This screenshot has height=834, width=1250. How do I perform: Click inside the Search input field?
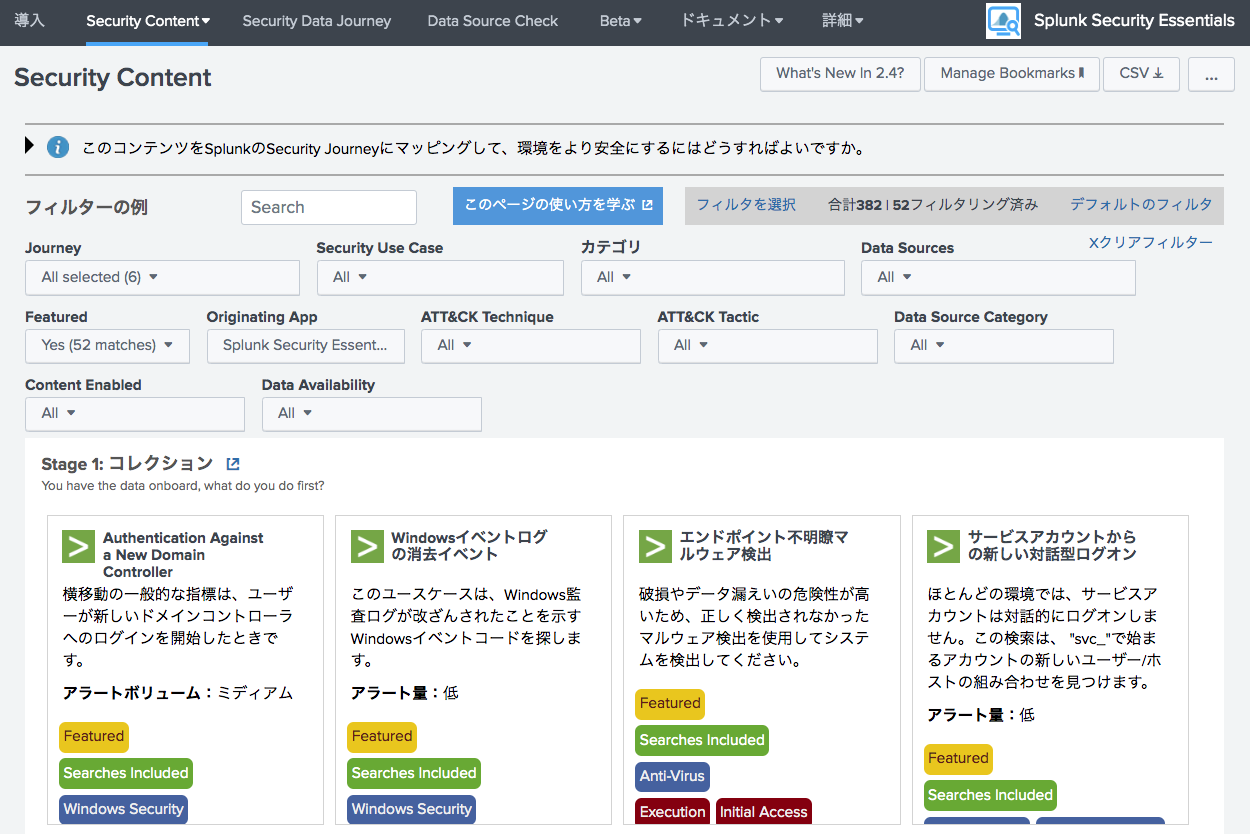click(x=328, y=206)
